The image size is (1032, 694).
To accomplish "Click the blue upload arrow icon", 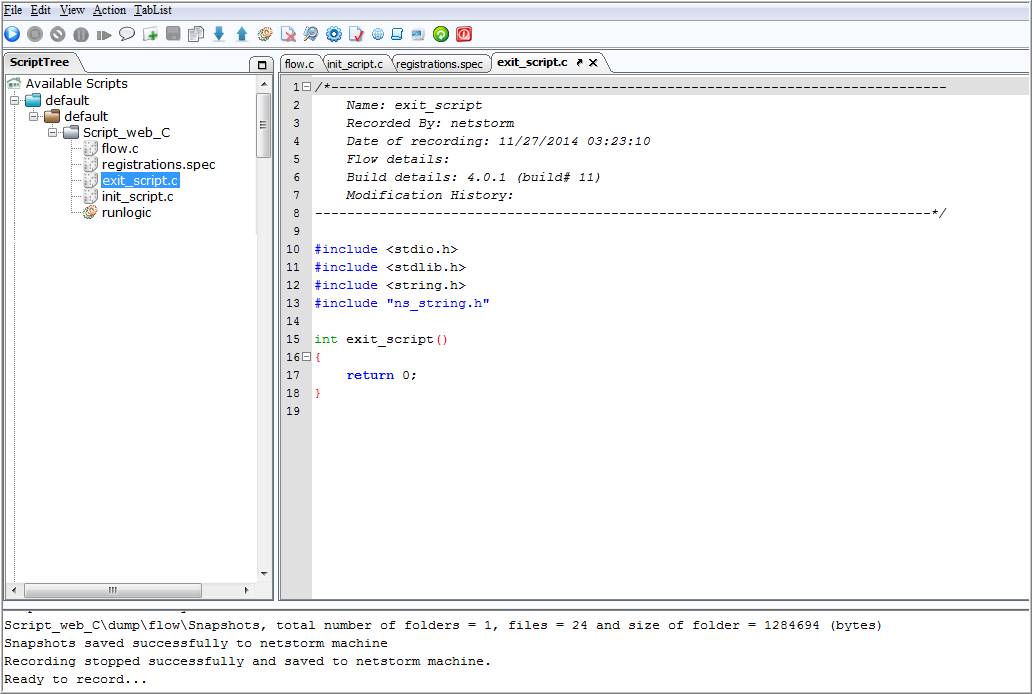I will [x=242, y=34].
